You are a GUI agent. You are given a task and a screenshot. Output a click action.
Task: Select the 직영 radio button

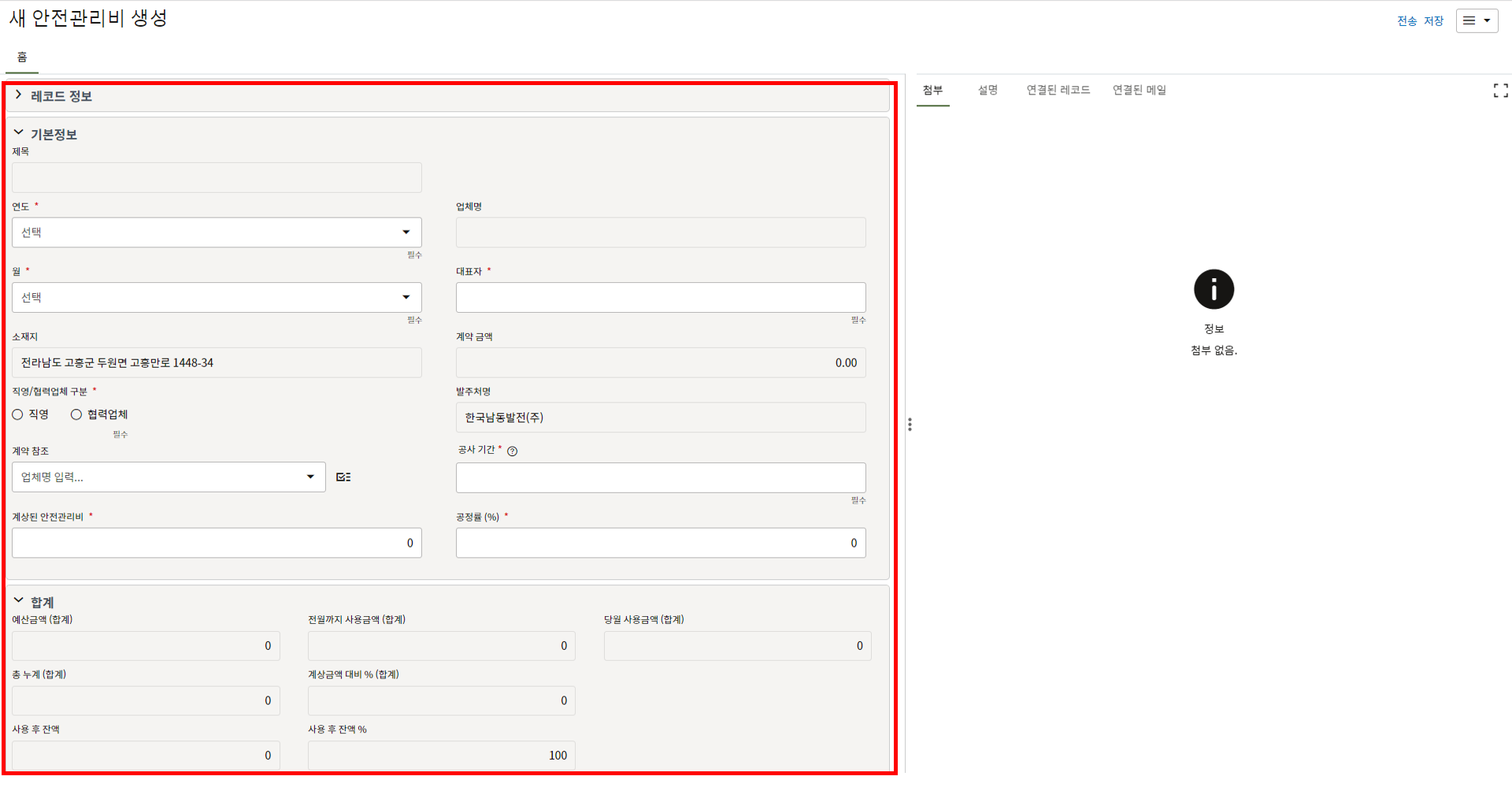(18, 415)
